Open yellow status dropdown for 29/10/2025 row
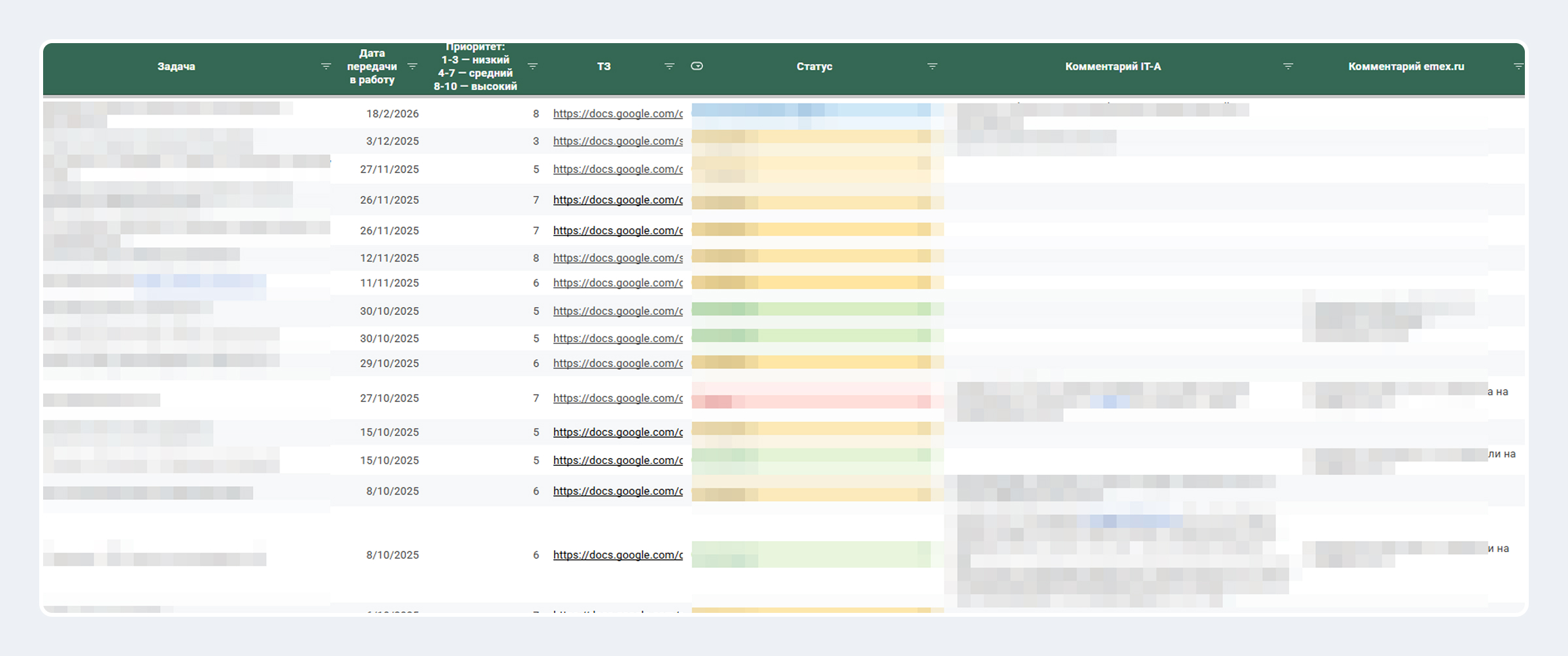This screenshot has width=1568, height=656. 817,362
